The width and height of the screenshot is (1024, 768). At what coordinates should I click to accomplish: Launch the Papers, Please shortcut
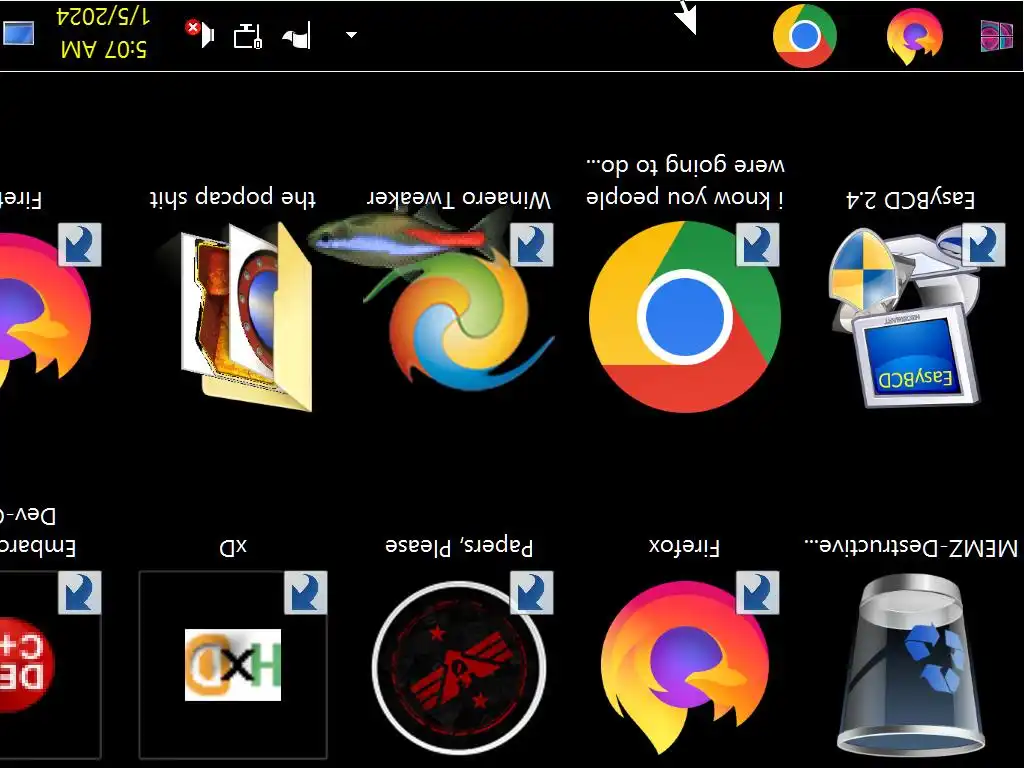(x=458, y=664)
